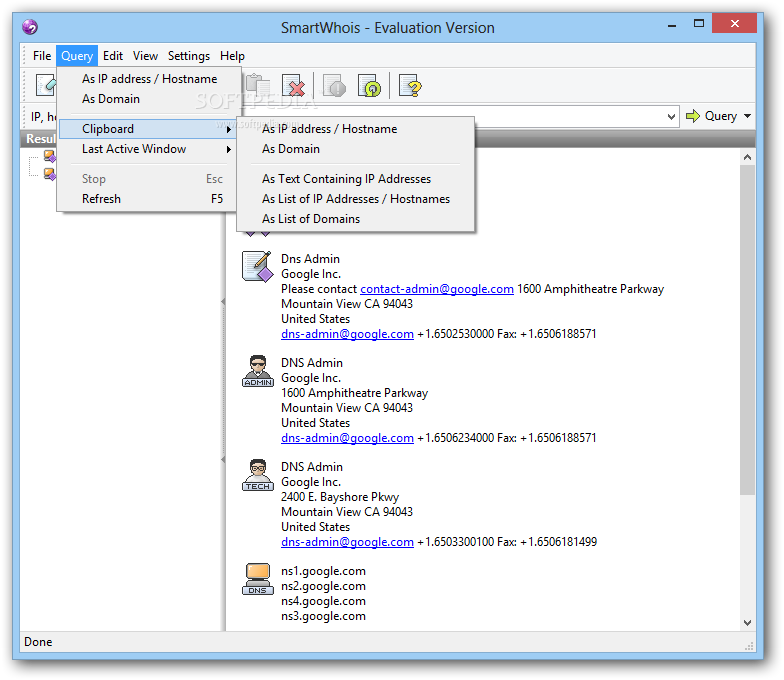Screen dimensions: 784x680
Task: Open the File menu
Action: (x=42, y=56)
